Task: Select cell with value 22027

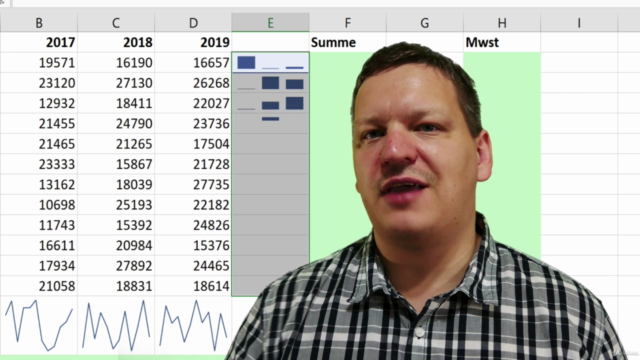Action: [193, 103]
